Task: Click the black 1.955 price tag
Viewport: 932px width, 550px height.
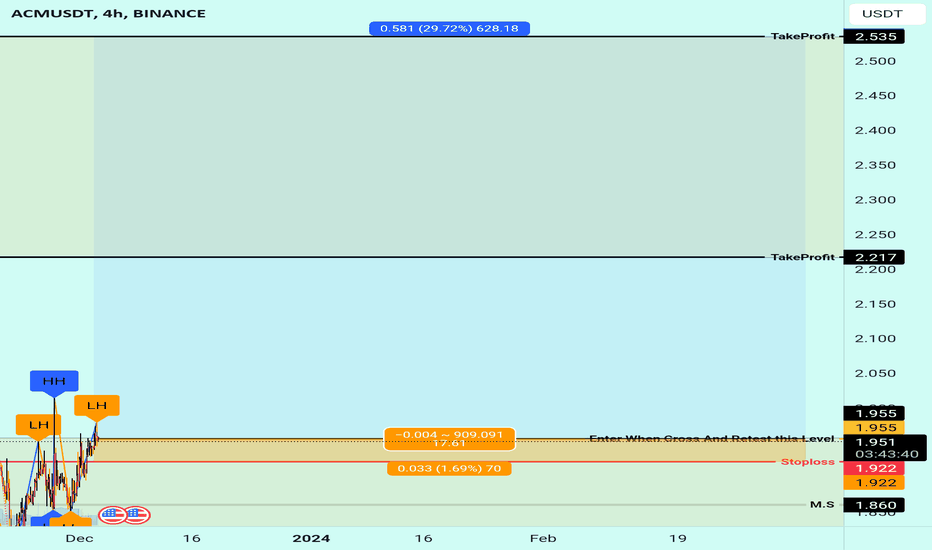Action: click(x=875, y=413)
